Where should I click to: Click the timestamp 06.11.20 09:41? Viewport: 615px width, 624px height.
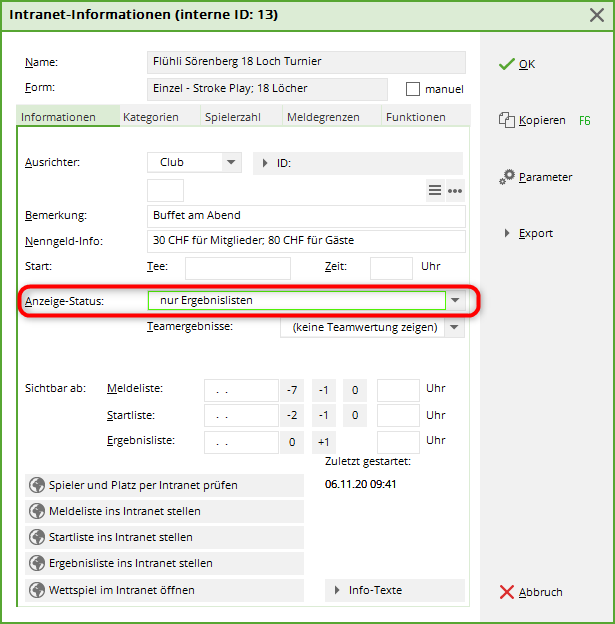(360, 484)
